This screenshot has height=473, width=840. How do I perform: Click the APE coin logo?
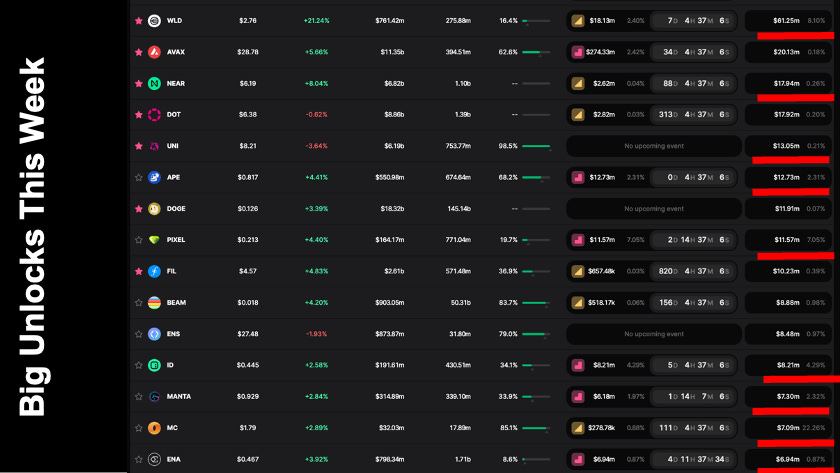154,177
